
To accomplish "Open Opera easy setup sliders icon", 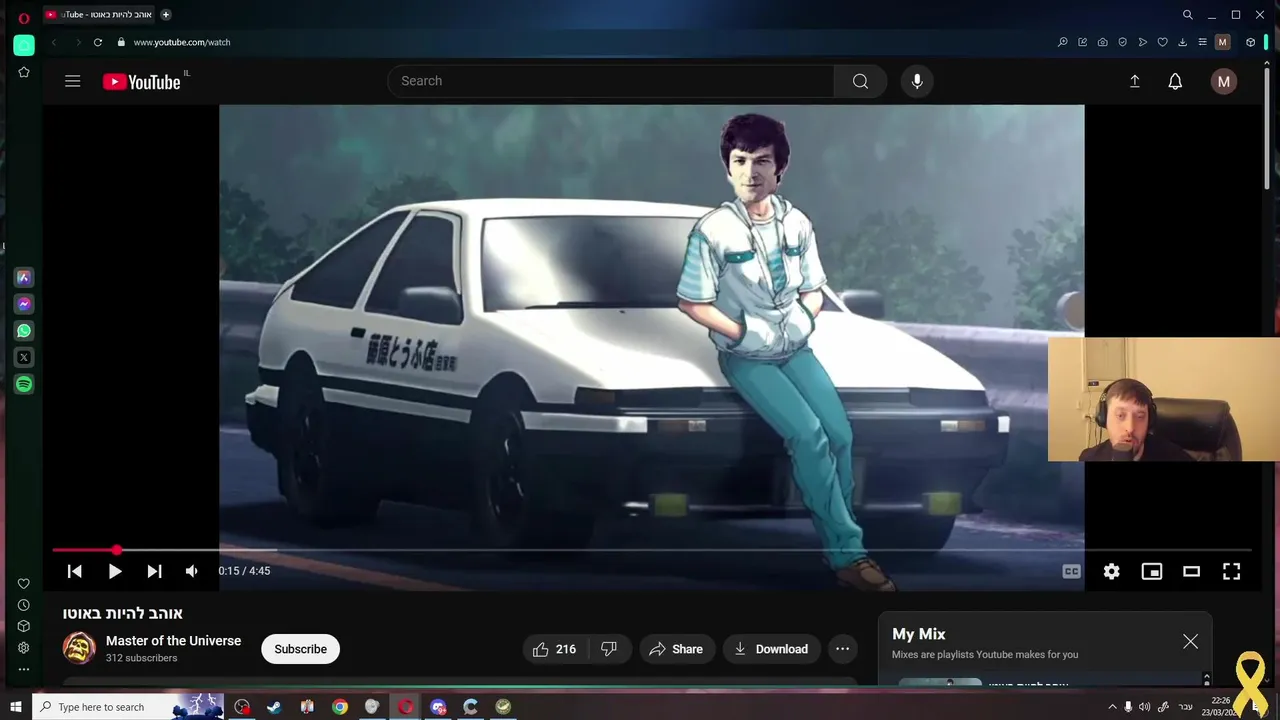I will (x=1202, y=42).
